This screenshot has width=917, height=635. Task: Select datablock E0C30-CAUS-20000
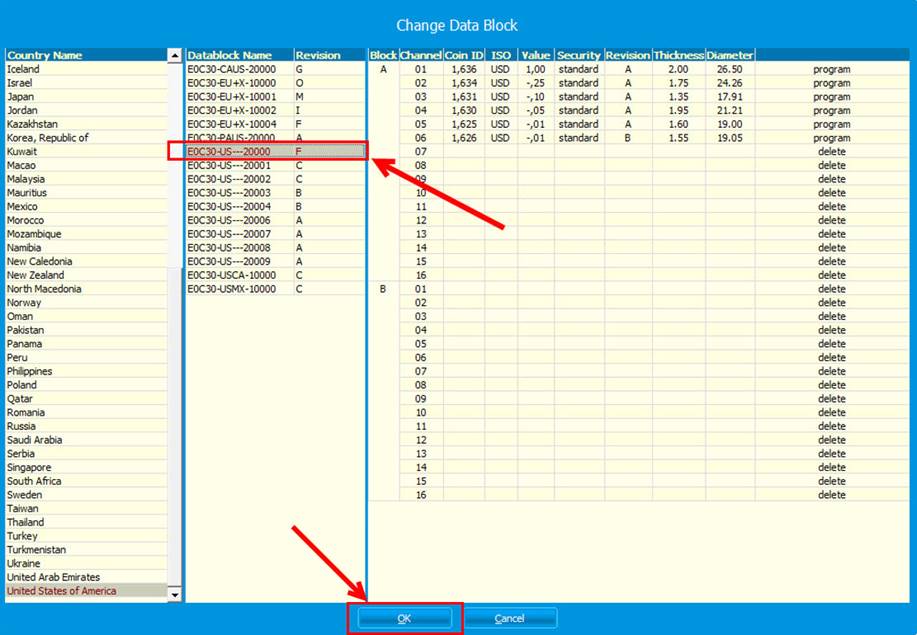click(x=230, y=69)
